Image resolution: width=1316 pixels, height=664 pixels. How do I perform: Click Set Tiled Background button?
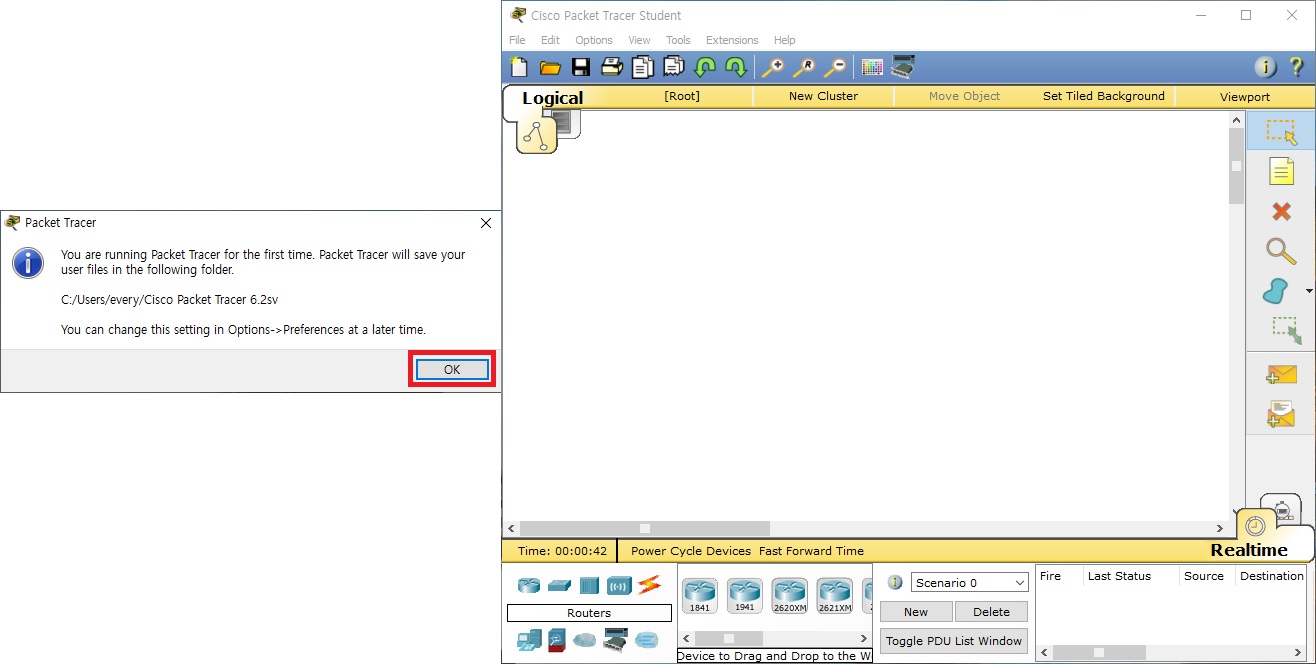[1104, 96]
